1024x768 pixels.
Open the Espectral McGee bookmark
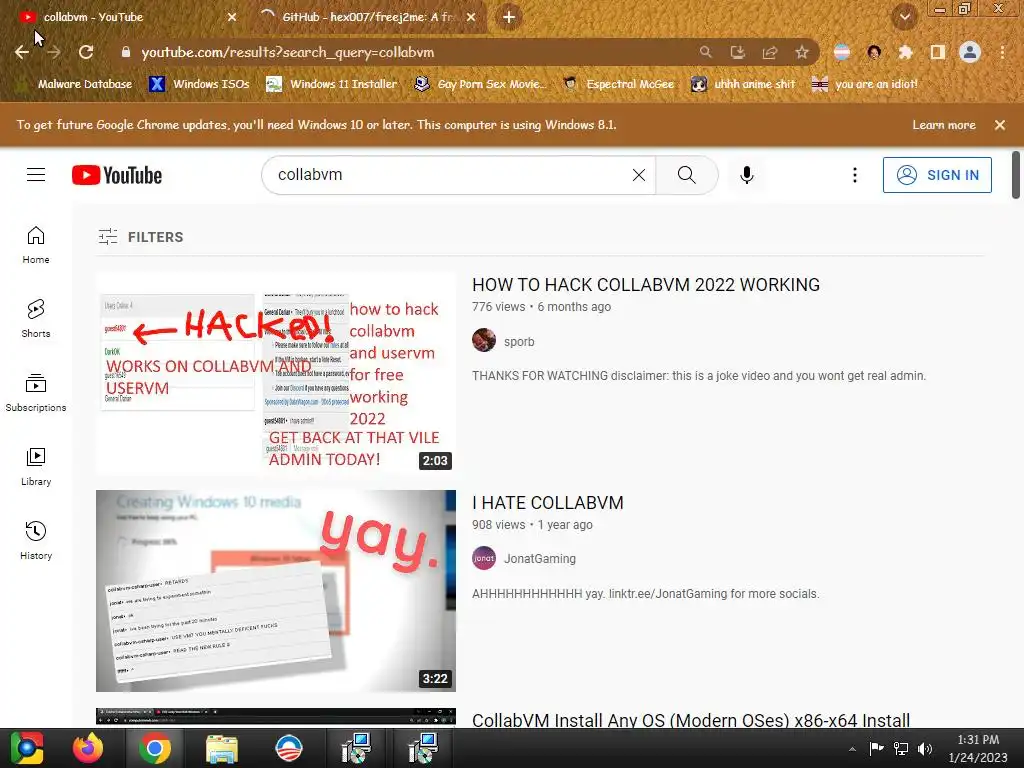tap(619, 84)
